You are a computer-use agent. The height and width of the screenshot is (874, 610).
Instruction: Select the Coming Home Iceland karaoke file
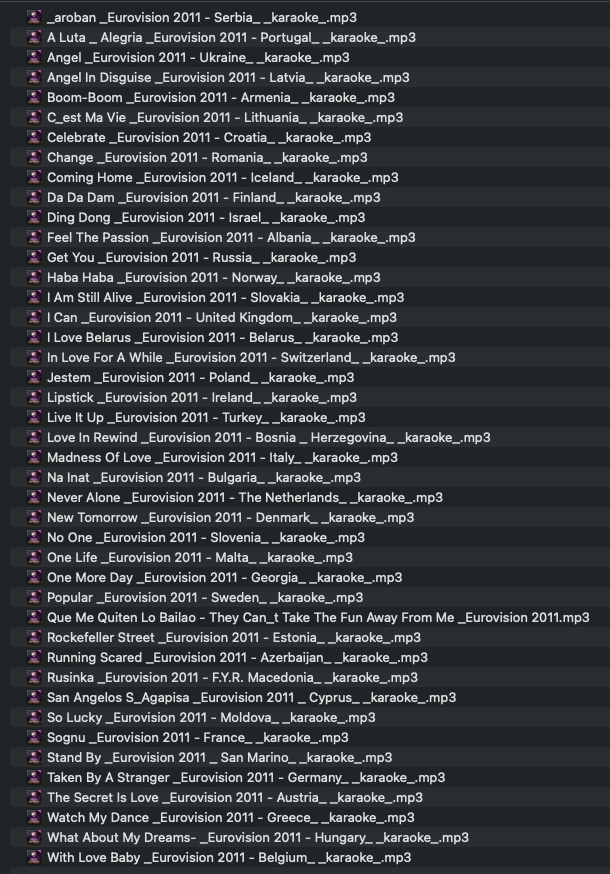point(222,178)
